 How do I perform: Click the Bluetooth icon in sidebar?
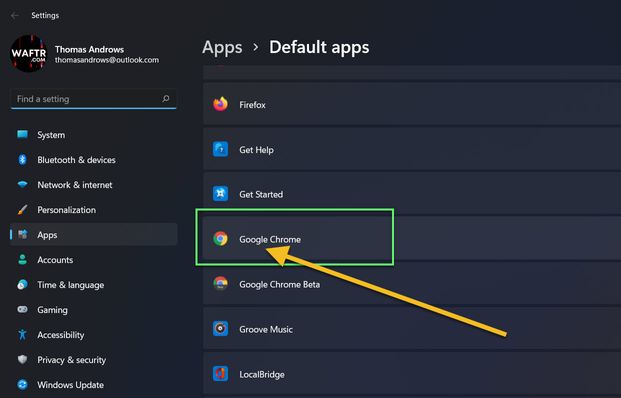pyautogui.click(x=23, y=160)
